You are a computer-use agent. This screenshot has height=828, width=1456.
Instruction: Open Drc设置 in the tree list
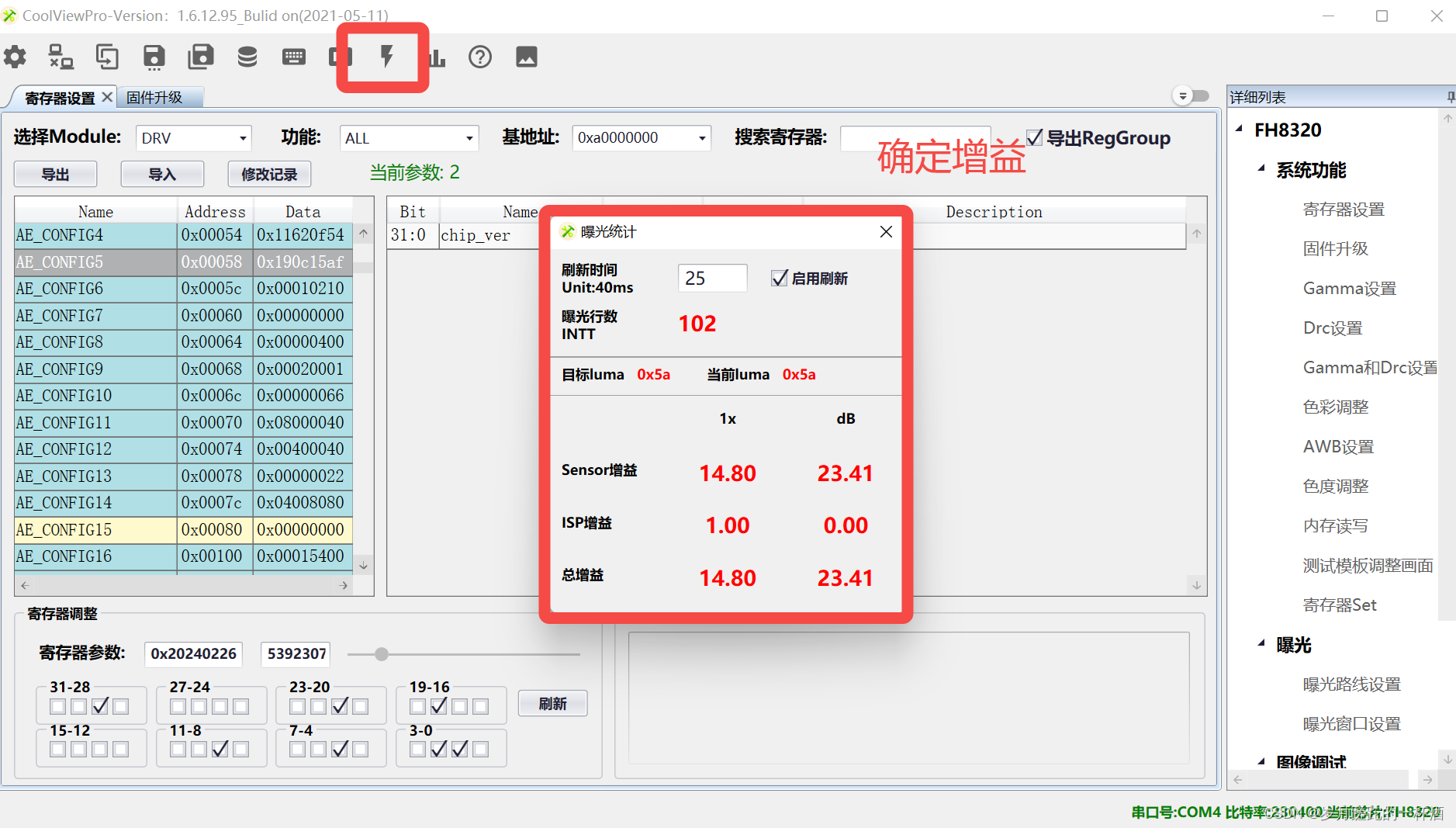point(1333,328)
